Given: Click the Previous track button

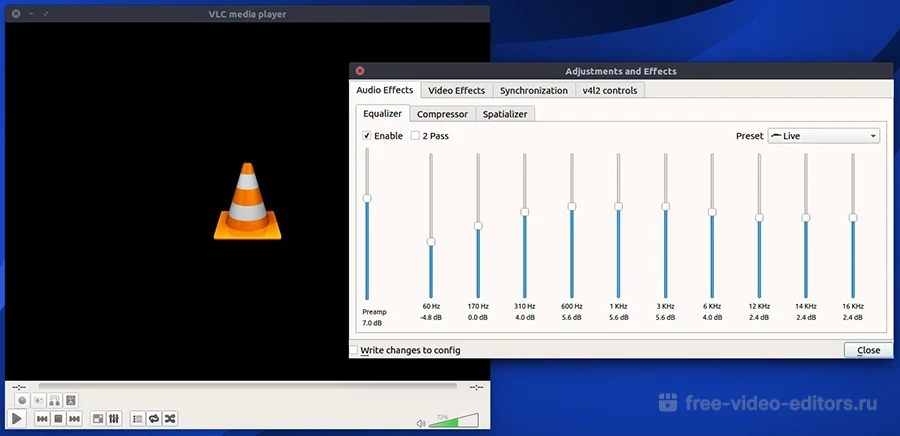Looking at the screenshot, I should (43, 418).
